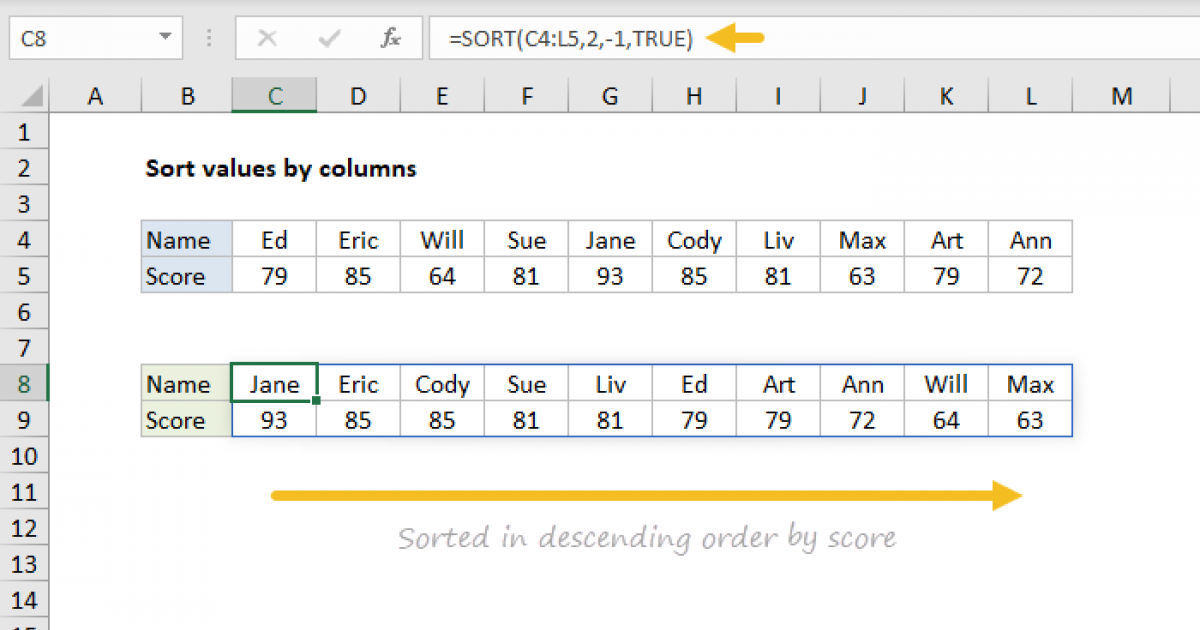Image resolution: width=1200 pixels, height=630 pixels.
Task: Select row 14 header
Action: (24, 599)
